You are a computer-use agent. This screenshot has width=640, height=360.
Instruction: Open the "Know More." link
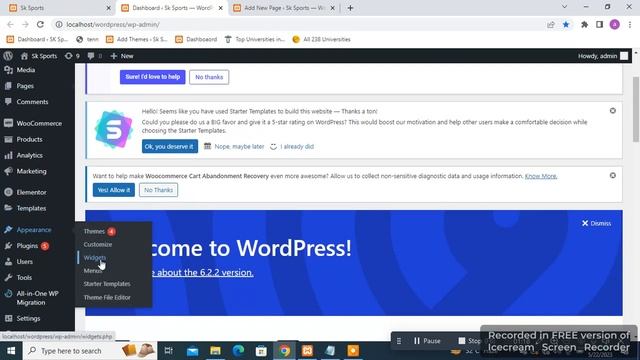[541, 176]
